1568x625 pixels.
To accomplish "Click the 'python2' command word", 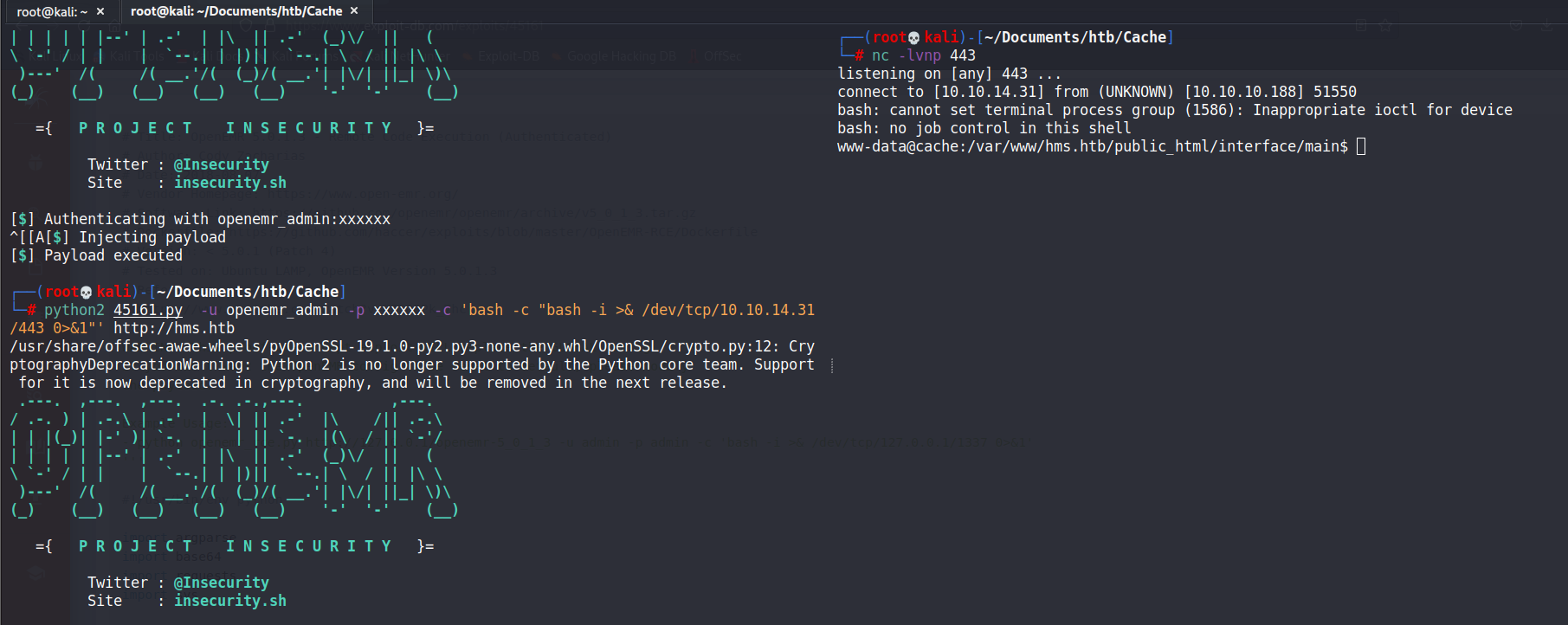I will pos(74,310).
